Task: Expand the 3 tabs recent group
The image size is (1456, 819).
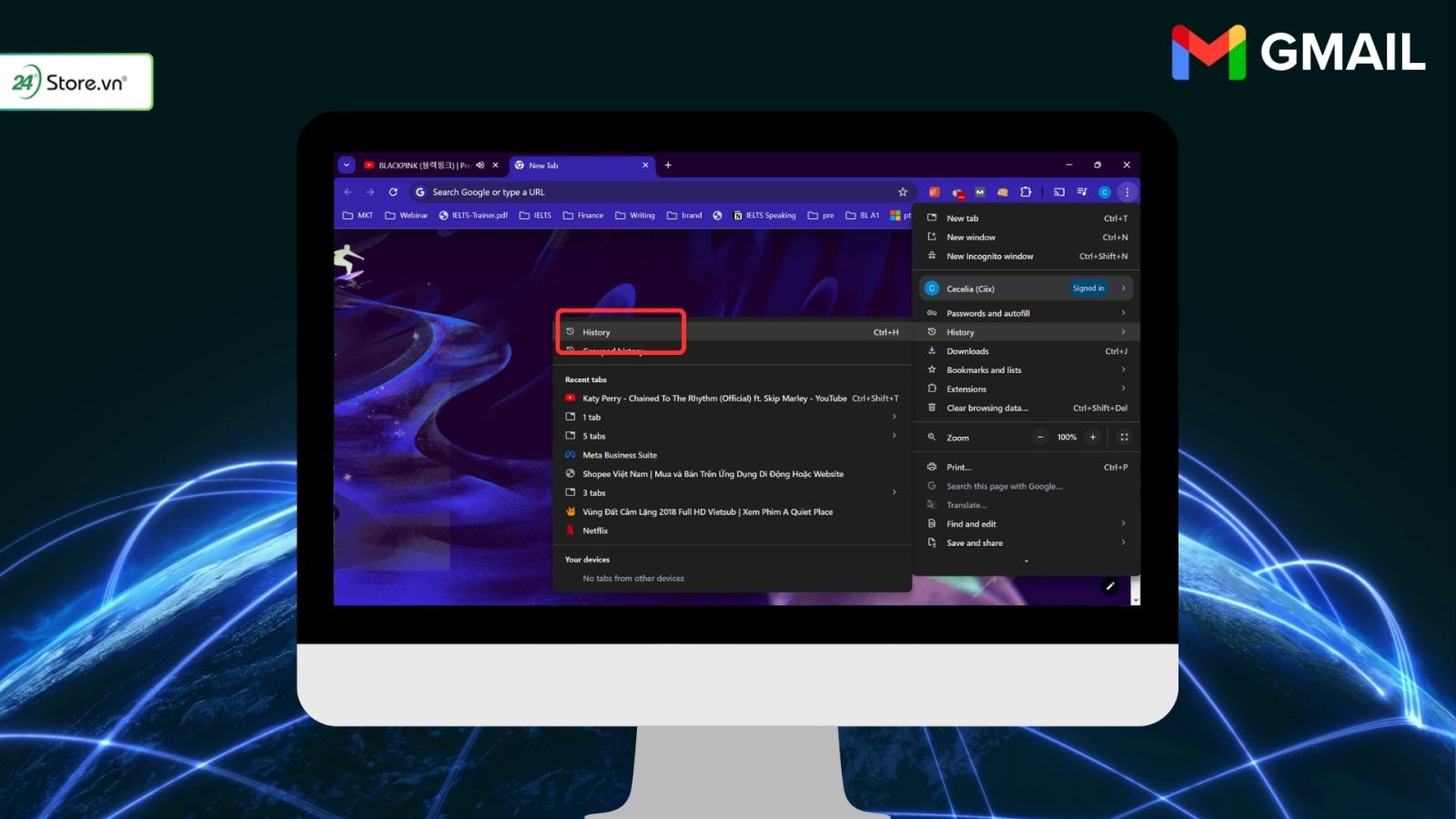Action: 733,493
